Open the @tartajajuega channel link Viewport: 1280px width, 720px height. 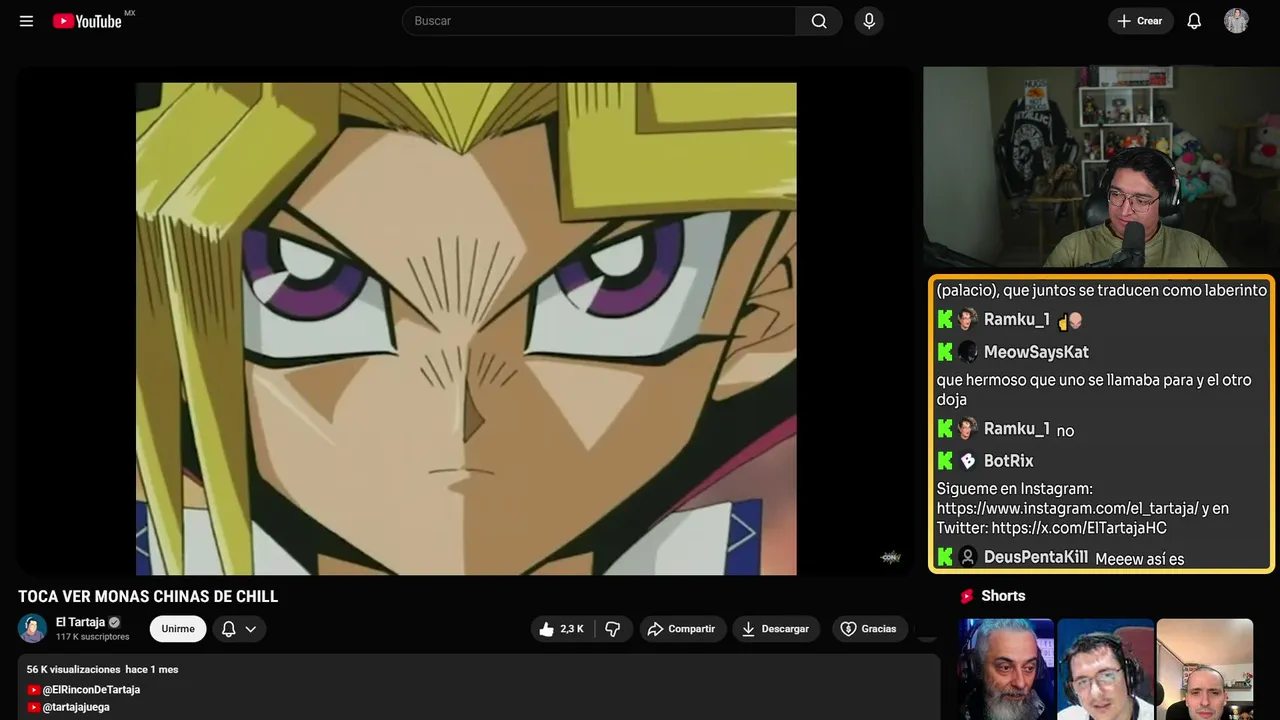76,707
